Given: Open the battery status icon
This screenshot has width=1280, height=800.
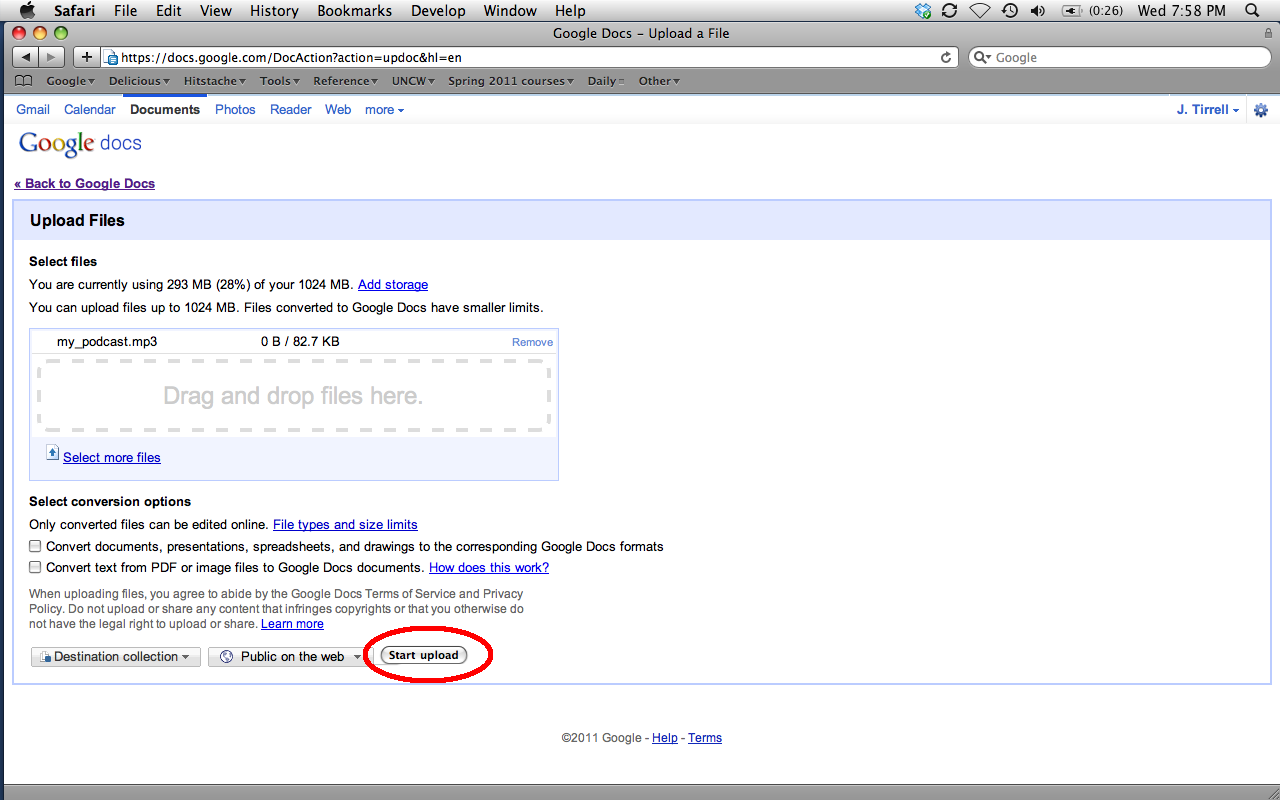Looking at the screenshot, I should click(1072, 11).
